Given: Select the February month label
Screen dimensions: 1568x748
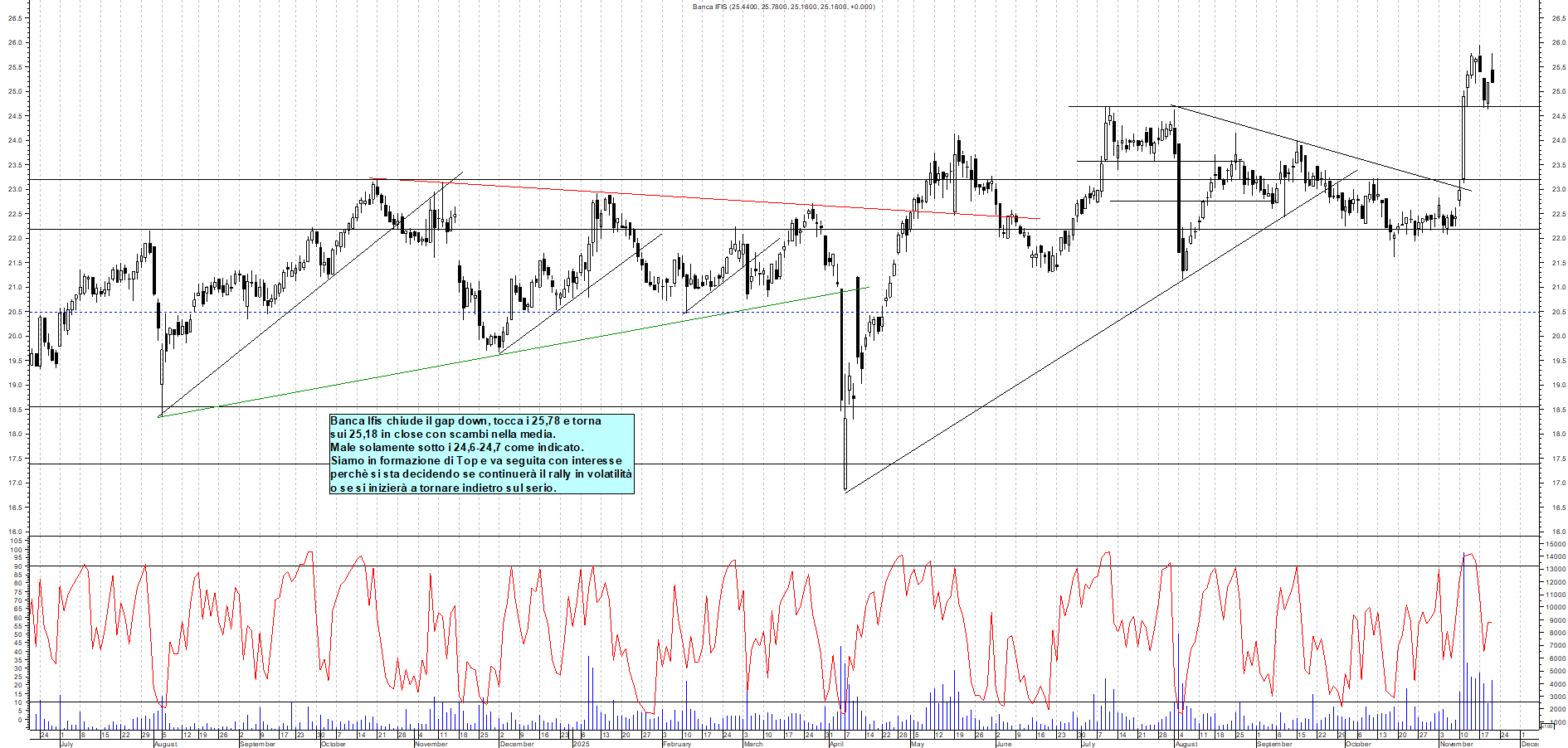Looking at the screenshot, I should pos(677,744).
